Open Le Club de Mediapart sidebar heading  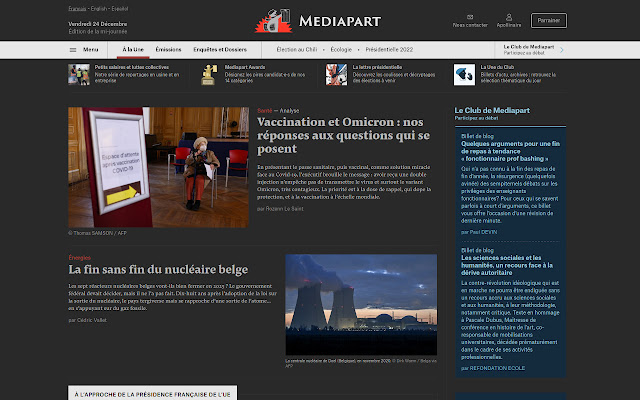tap(492, 110)
